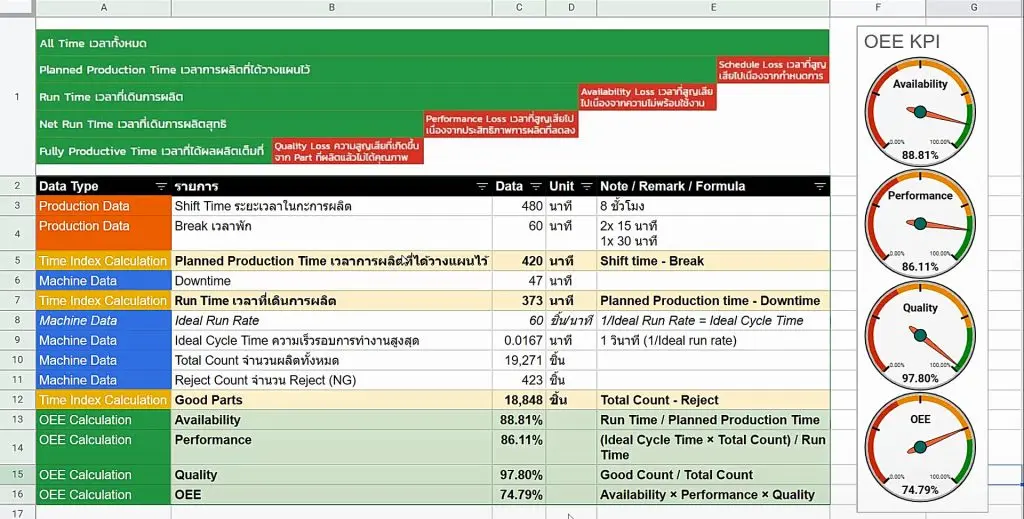Select the 'Total Count - Reject' formula cell

click(x=713, y=400)
